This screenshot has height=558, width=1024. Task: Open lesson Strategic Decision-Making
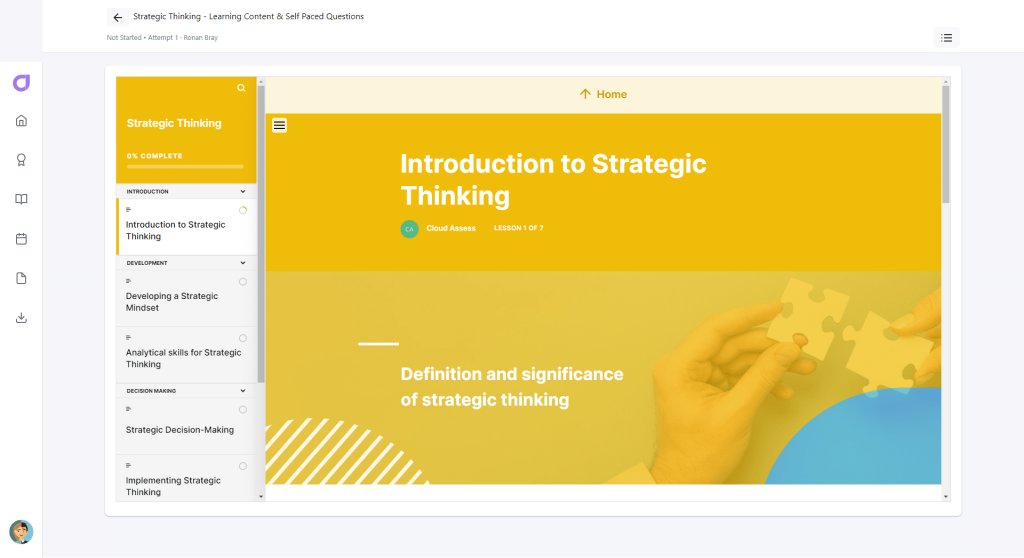click(186, 426)
